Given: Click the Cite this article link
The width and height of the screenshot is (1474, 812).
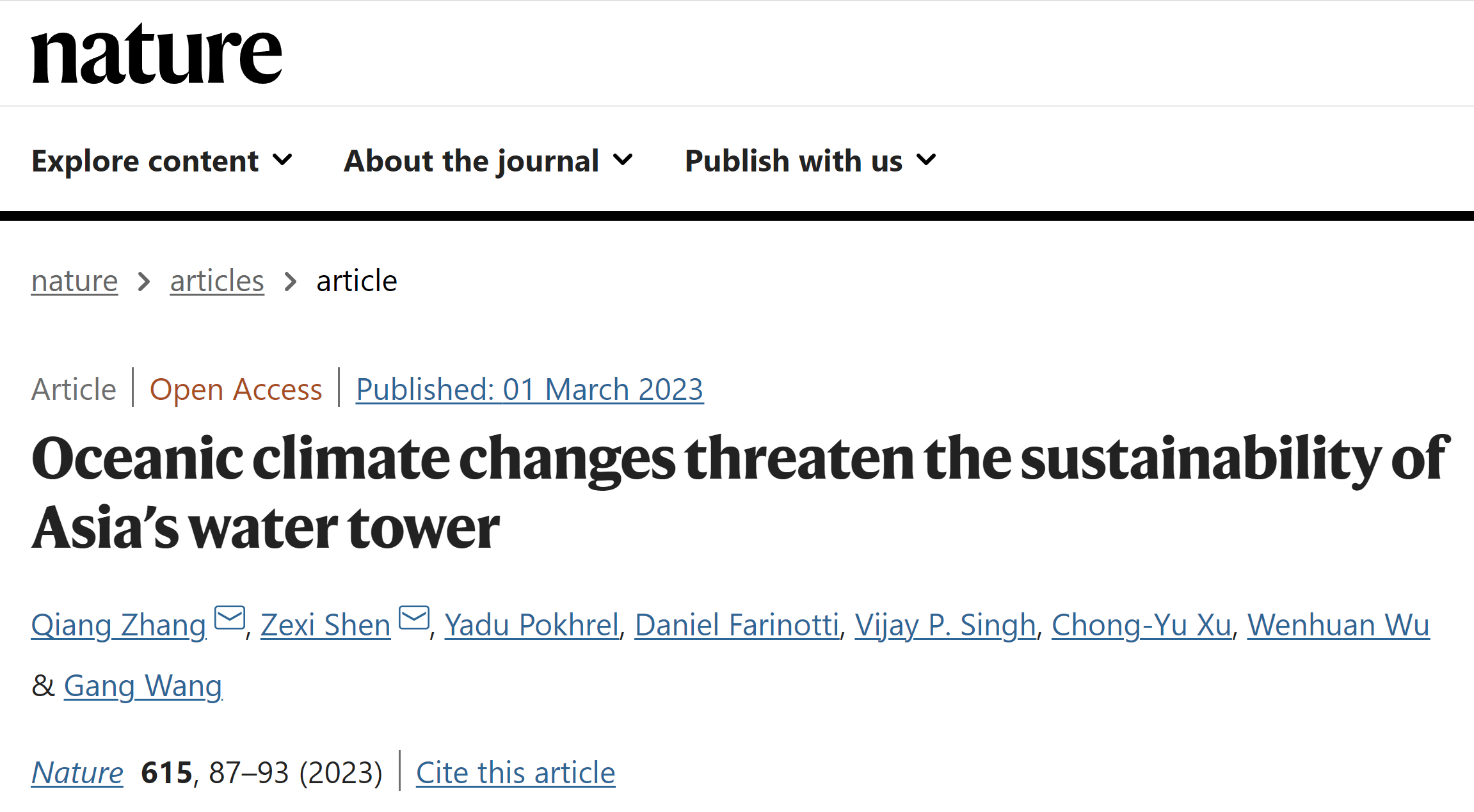Looking at the screenshot, I should 516,773.
